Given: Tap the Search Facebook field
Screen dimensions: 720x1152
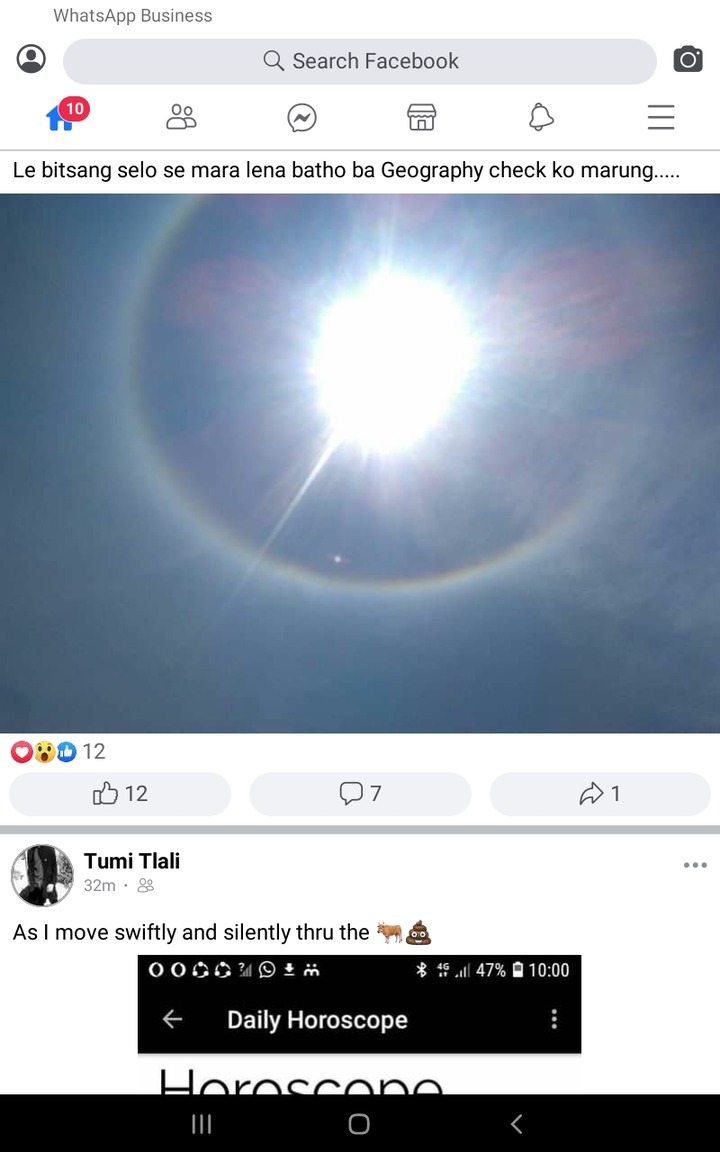Looking at the screenshot, I should tap(359, 61).
